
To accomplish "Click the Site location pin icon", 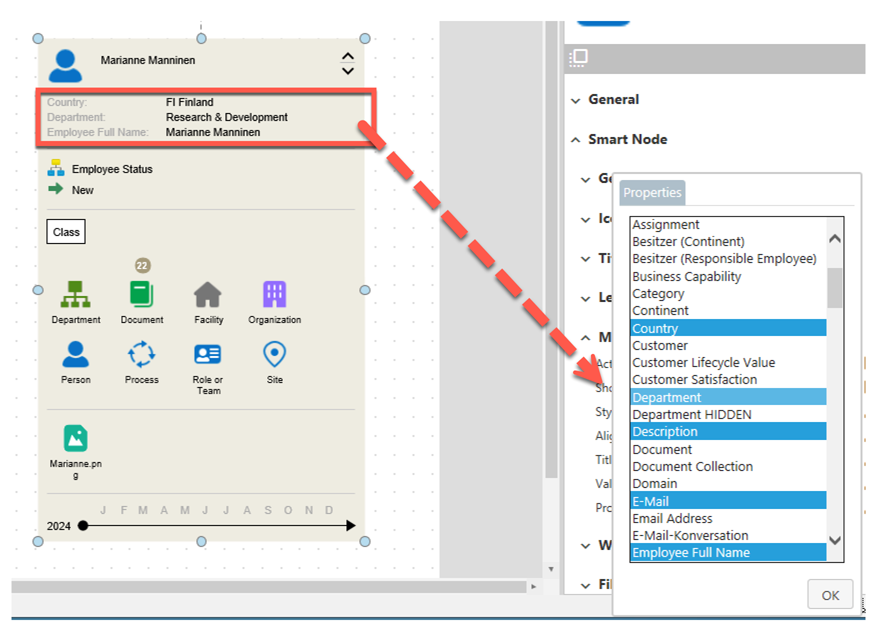I will 274,355.
